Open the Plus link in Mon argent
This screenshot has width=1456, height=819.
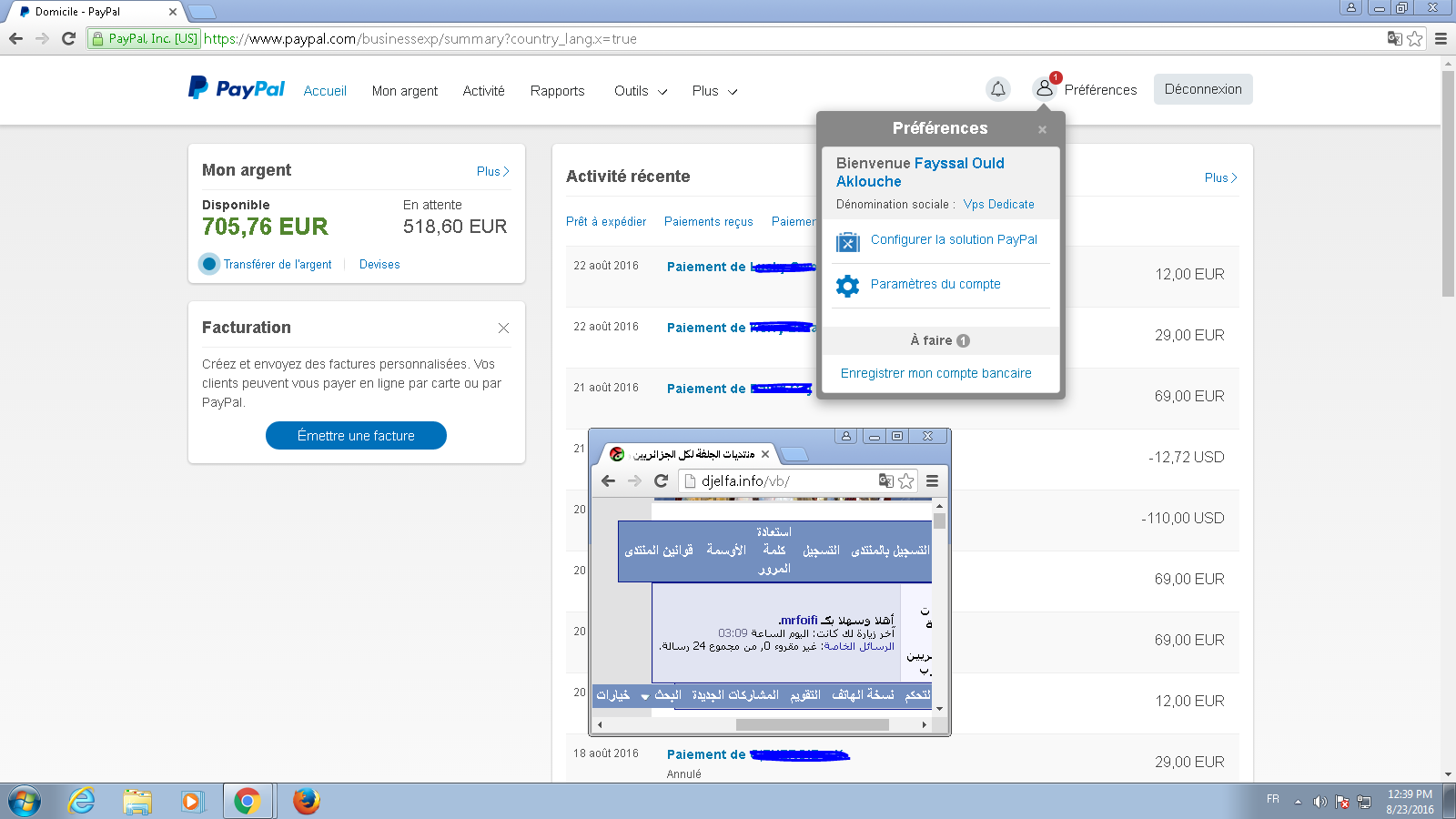pos(492,171)
